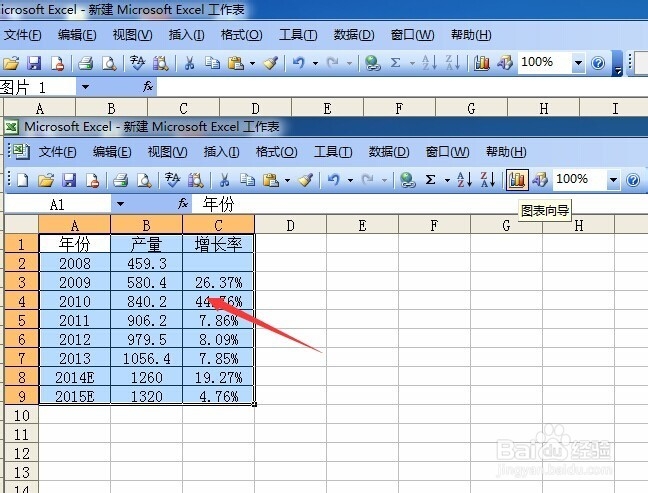Open 数据(D) menu in embedded Excel window
The image size is (648, 493).
click(389, 152)
